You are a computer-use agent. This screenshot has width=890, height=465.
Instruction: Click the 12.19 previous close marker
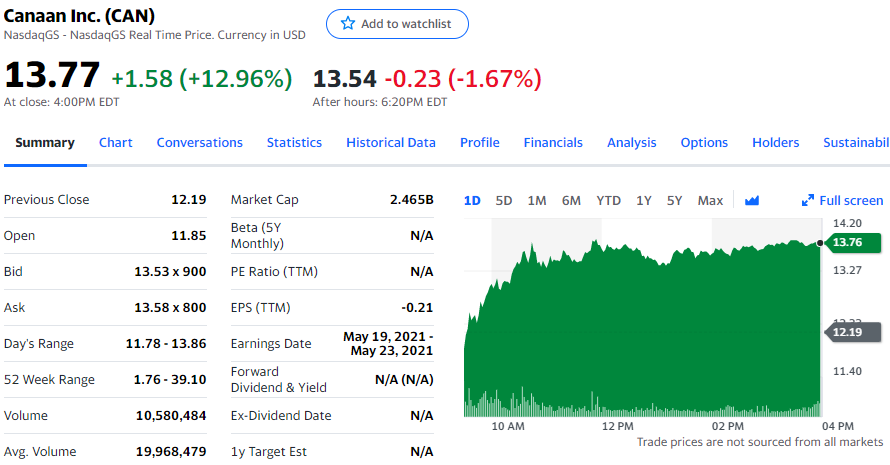click(x=853, y=332)
